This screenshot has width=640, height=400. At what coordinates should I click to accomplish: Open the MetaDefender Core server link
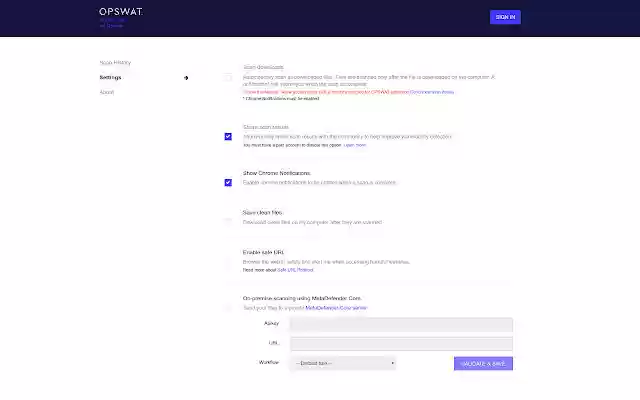click(x=336, y=308)
